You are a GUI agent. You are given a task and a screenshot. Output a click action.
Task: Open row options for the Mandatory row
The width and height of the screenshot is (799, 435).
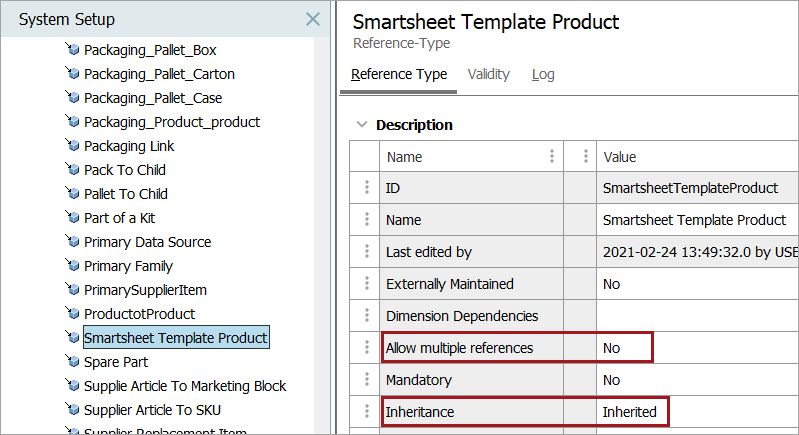365,380
